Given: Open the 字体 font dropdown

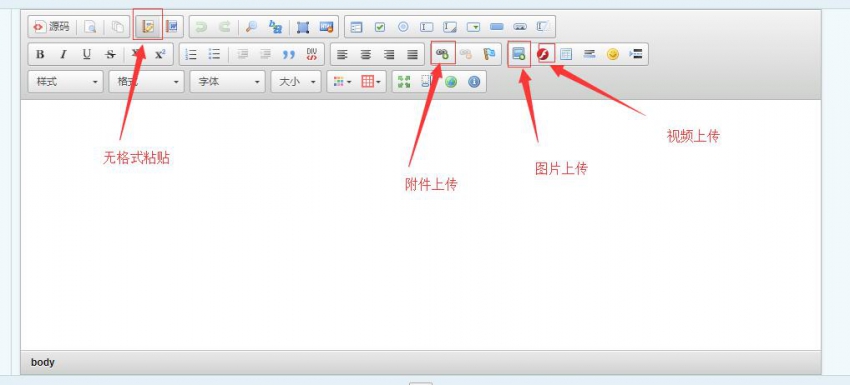Looking at the screenshot, I should [228, 82].
